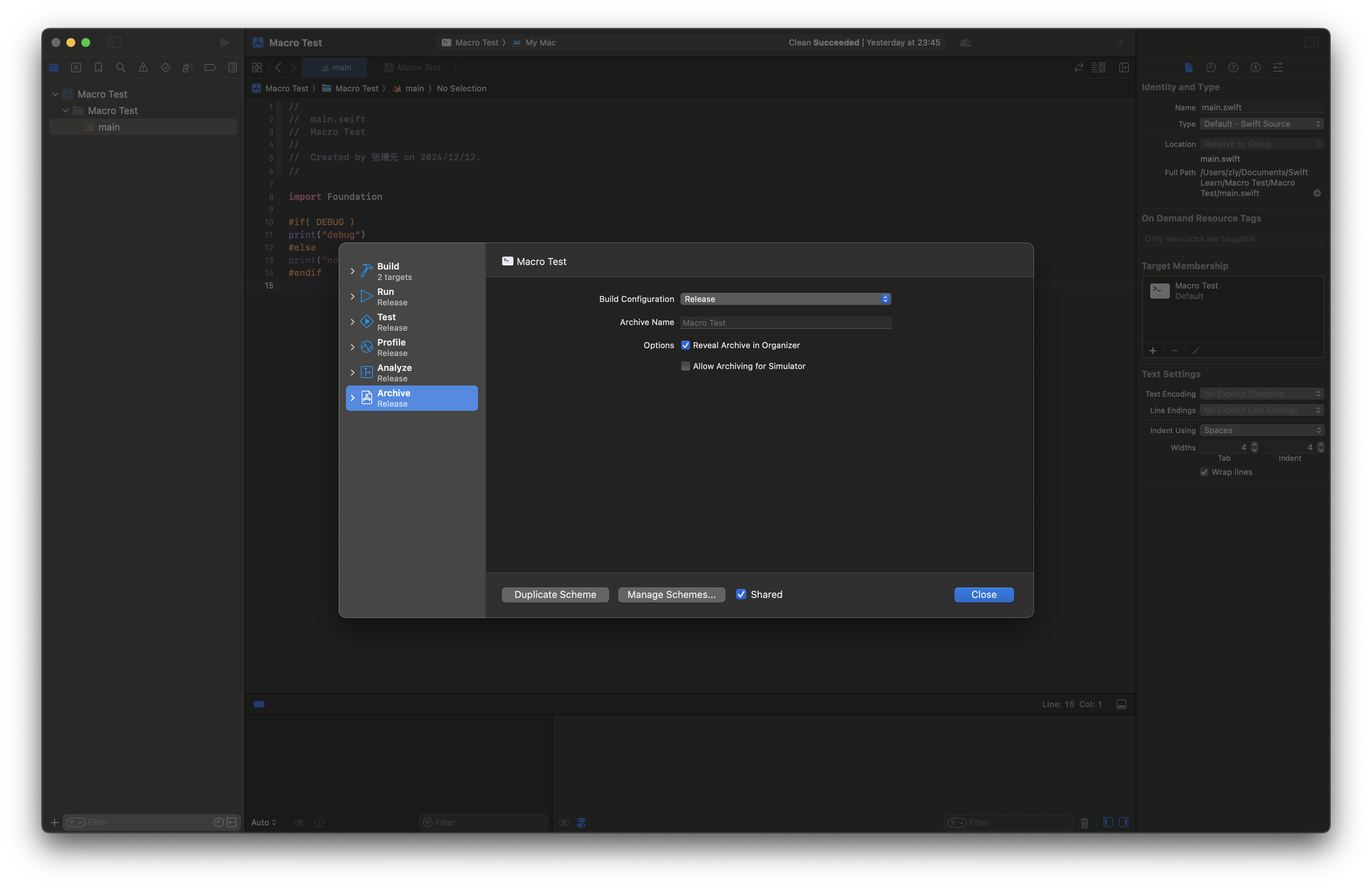This screenshot has width=1372, height=888.
Task: Close the scheme editor dialog
Action: tap(984, 595)
